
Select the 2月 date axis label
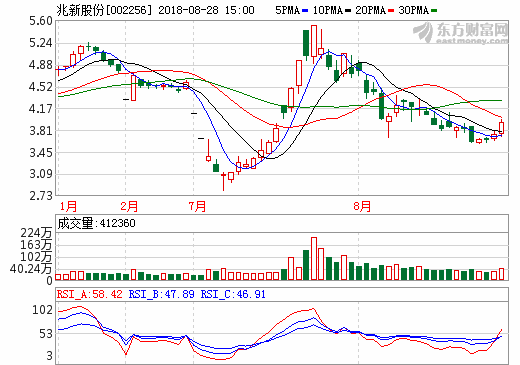pos(129,206)
